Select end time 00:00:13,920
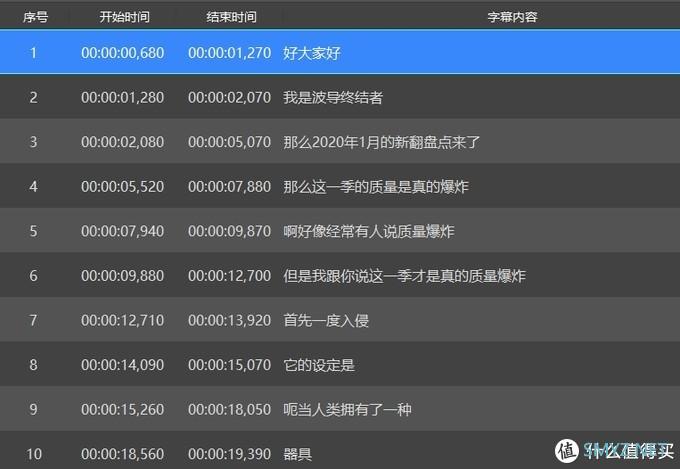680x469 pixels. pyautogui.click(x=229, y=321)
